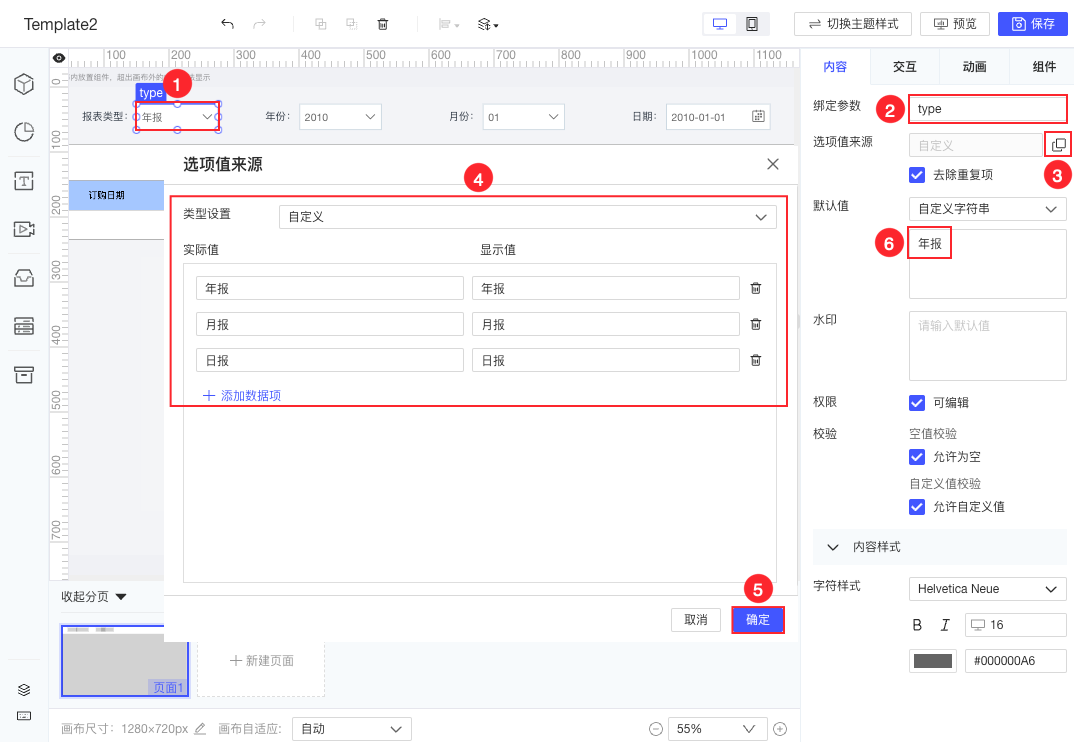Click the trash icon in top toolbar

383,24
